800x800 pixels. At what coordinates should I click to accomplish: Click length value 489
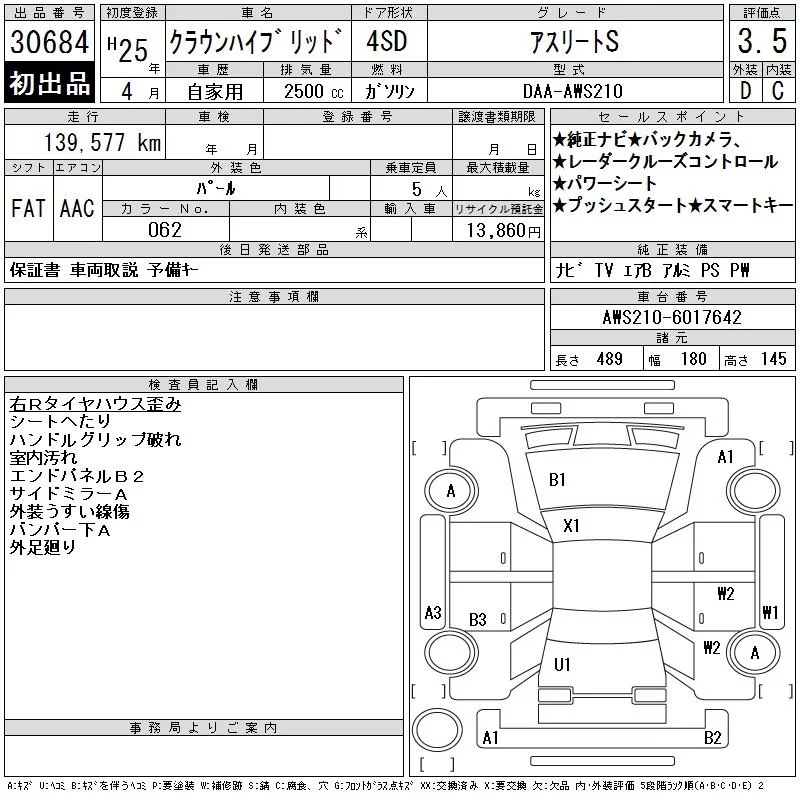pos(609,359)
